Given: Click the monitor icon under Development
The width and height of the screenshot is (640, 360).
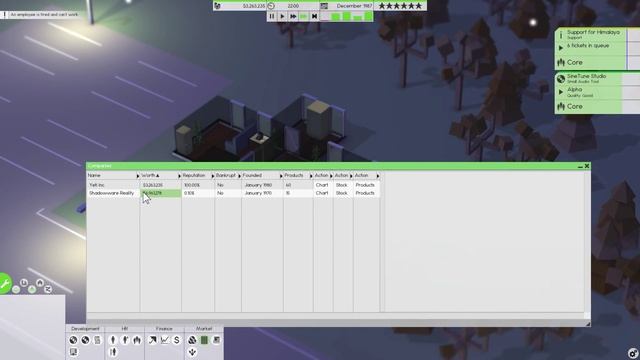Looking at the screenshot, I should click(x=73, y=352).
